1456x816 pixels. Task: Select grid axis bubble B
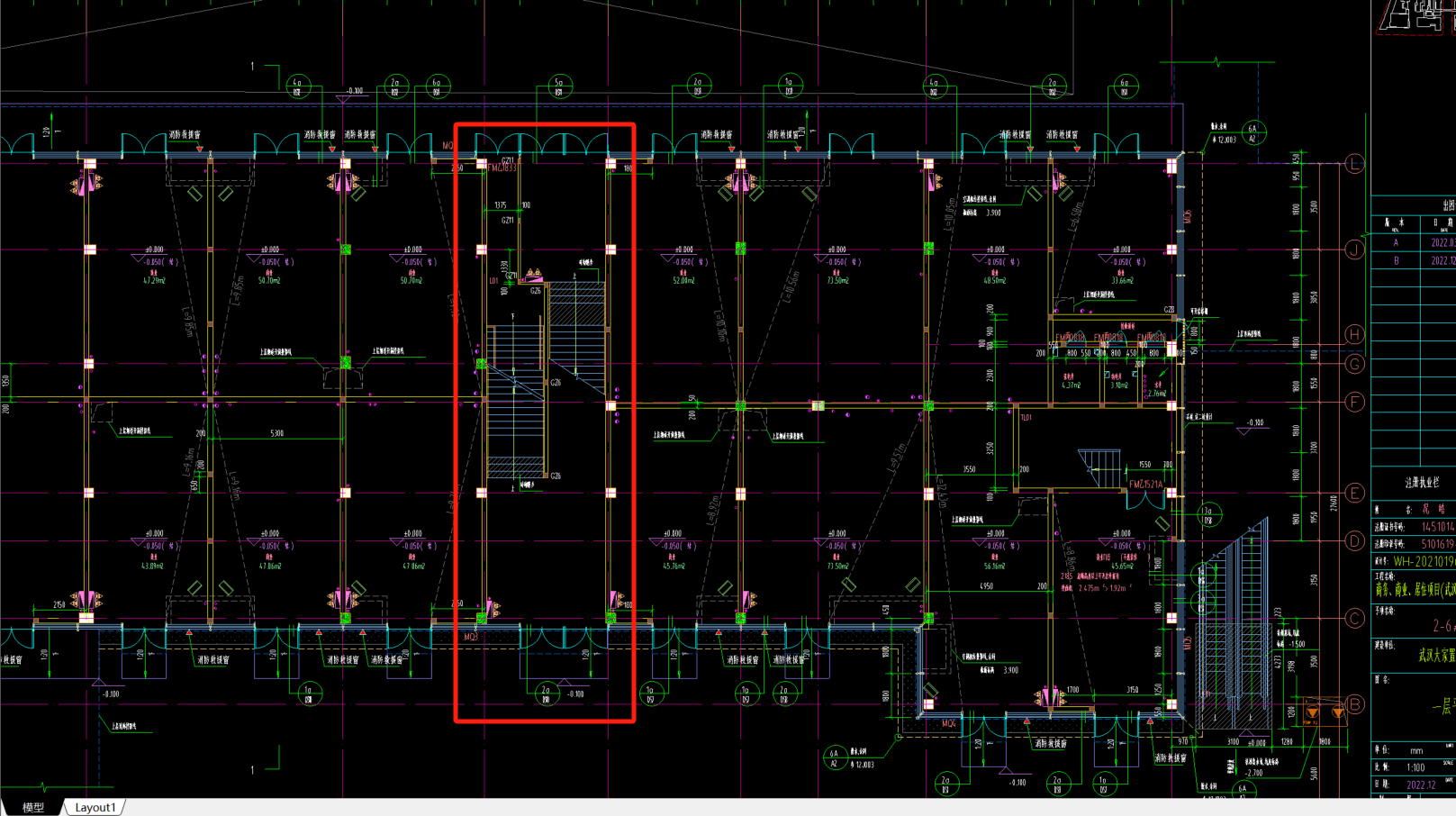(1354, 704)
